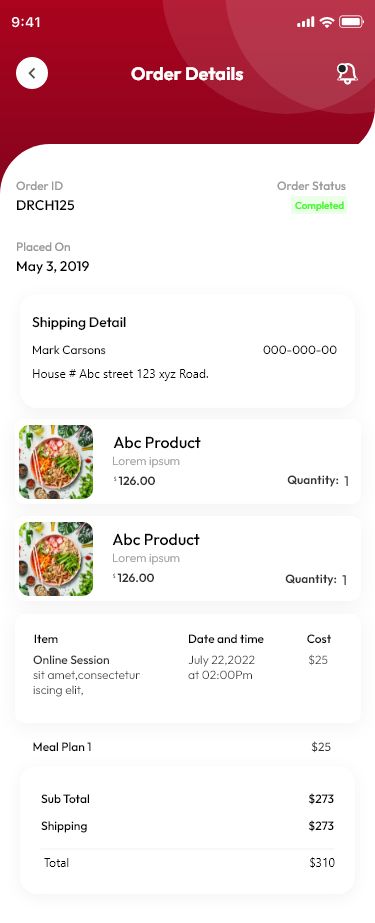Select the Completed order status badge
Screen dimensions: 375x923
[319, 205]
